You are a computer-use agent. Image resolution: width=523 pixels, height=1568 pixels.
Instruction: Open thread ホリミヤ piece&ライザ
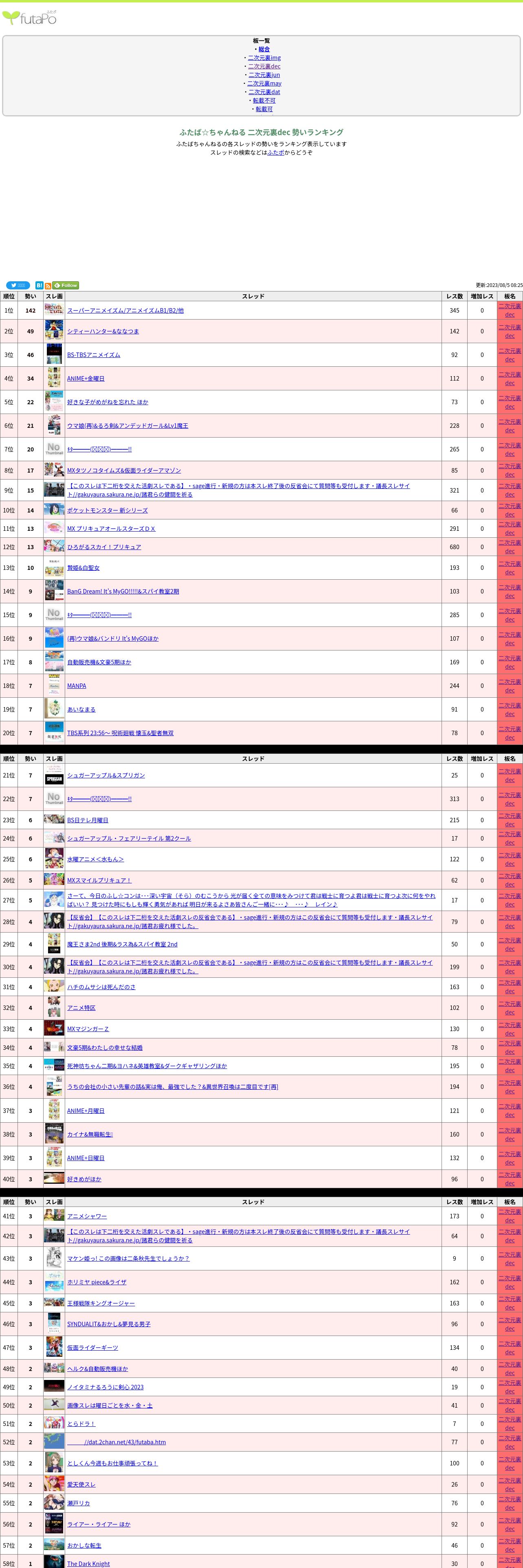[x=97, y=1282]
